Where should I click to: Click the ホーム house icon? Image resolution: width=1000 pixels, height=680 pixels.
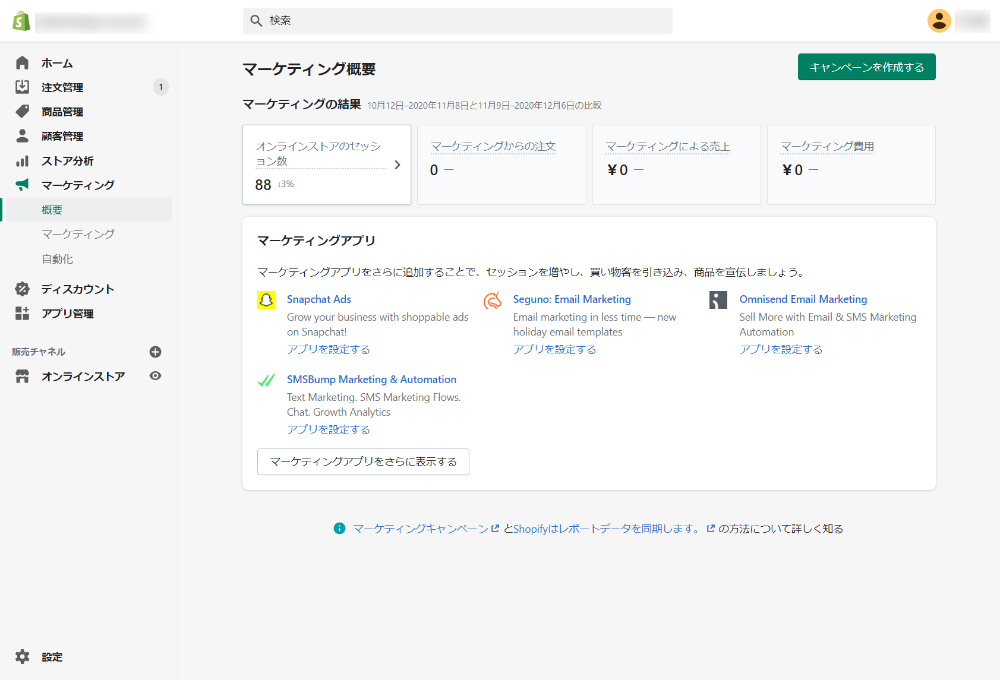coord(22,63)
